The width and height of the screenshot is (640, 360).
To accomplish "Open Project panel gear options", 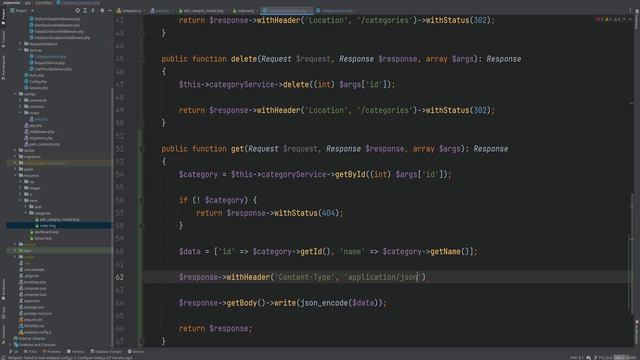I will (102, 11).
